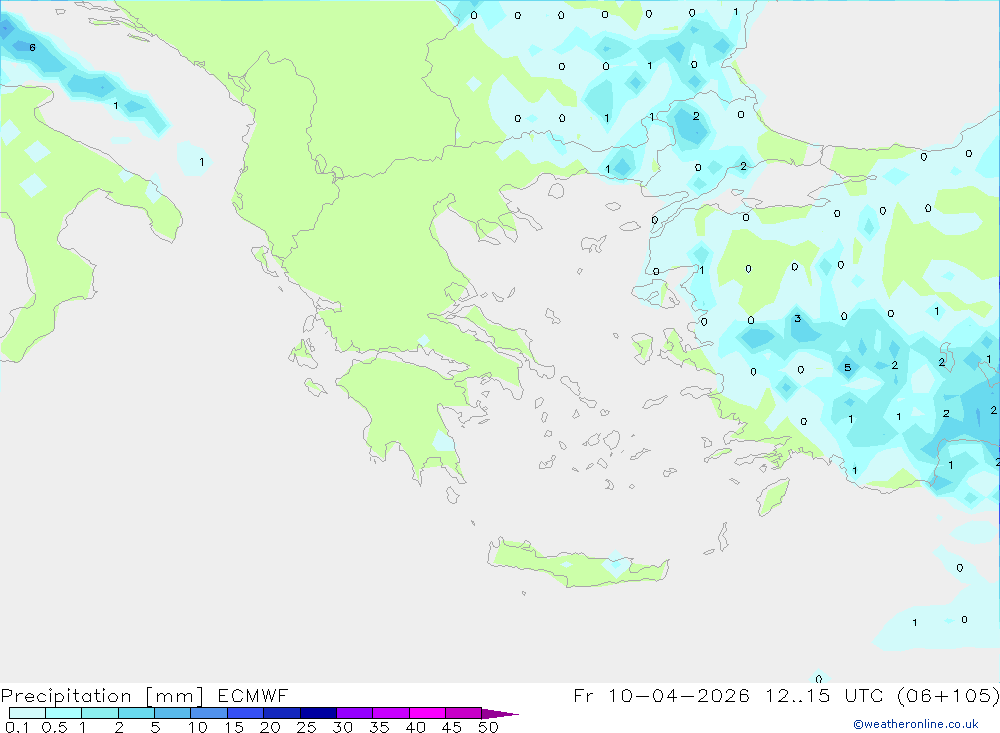Screen dimensions: 1000x733
Task: Click the '6' precipitation value on map
Action: (x=33, y=47)
